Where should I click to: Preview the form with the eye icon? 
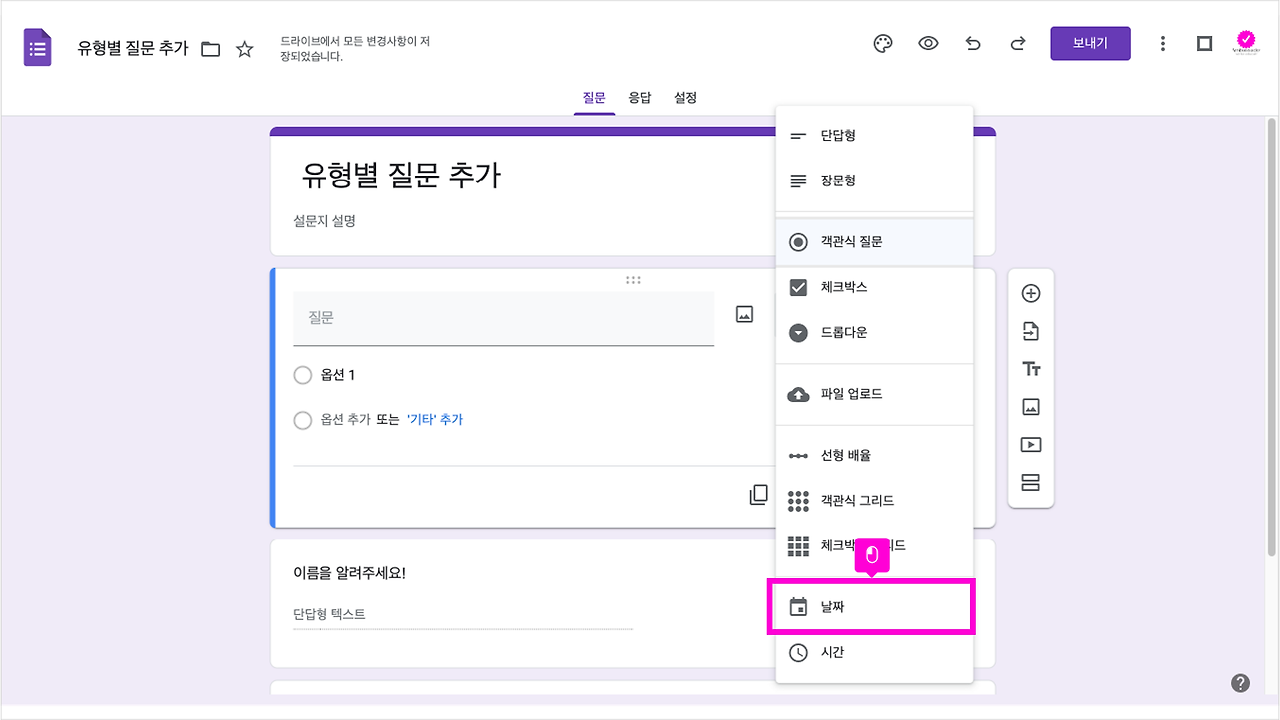(927, 43)
